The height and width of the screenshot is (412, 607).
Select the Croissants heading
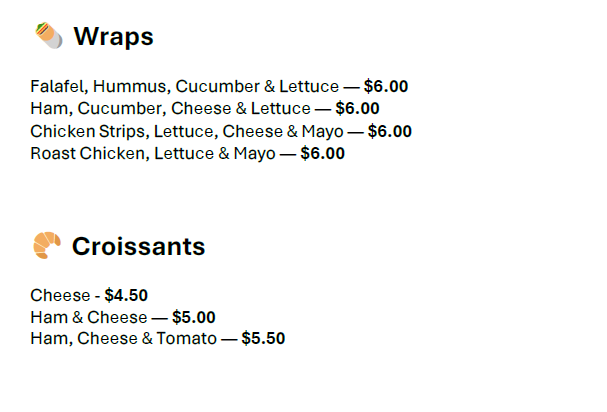click(138, 247)
